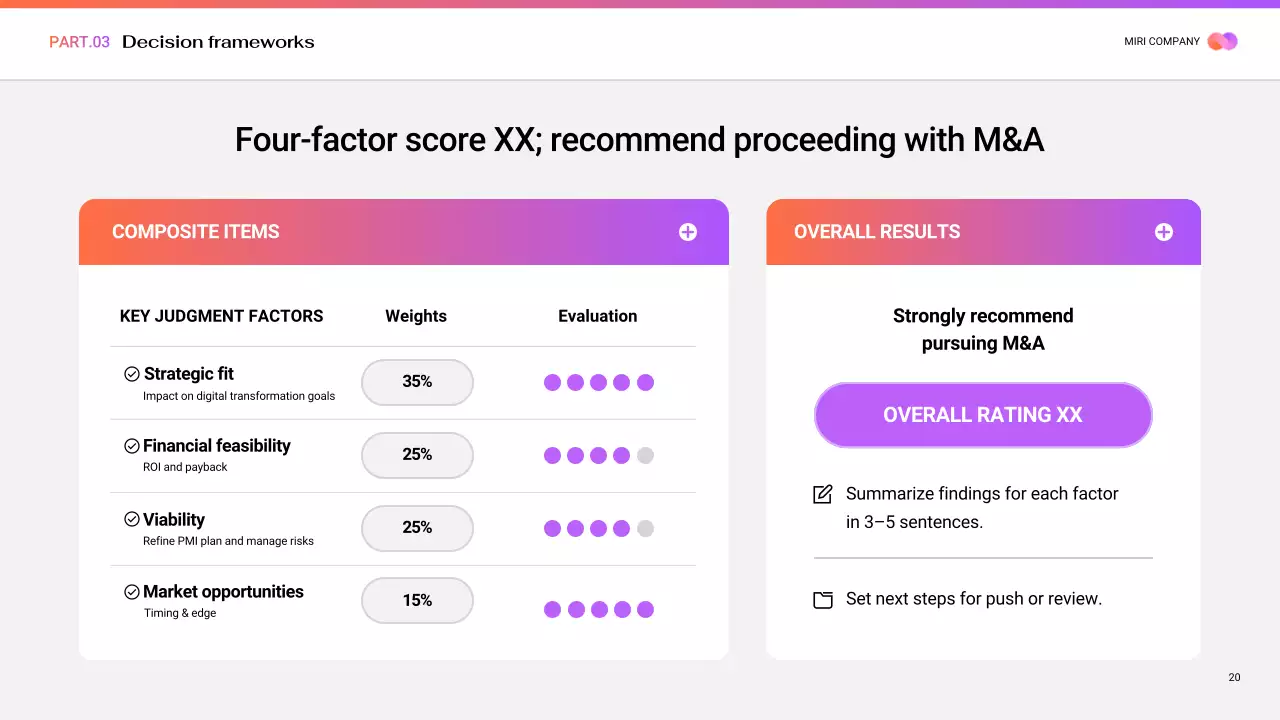This screenshot has height=720, width=1280.
Task: Expand the Composite Items plus icon
Action: pos(688,232)
